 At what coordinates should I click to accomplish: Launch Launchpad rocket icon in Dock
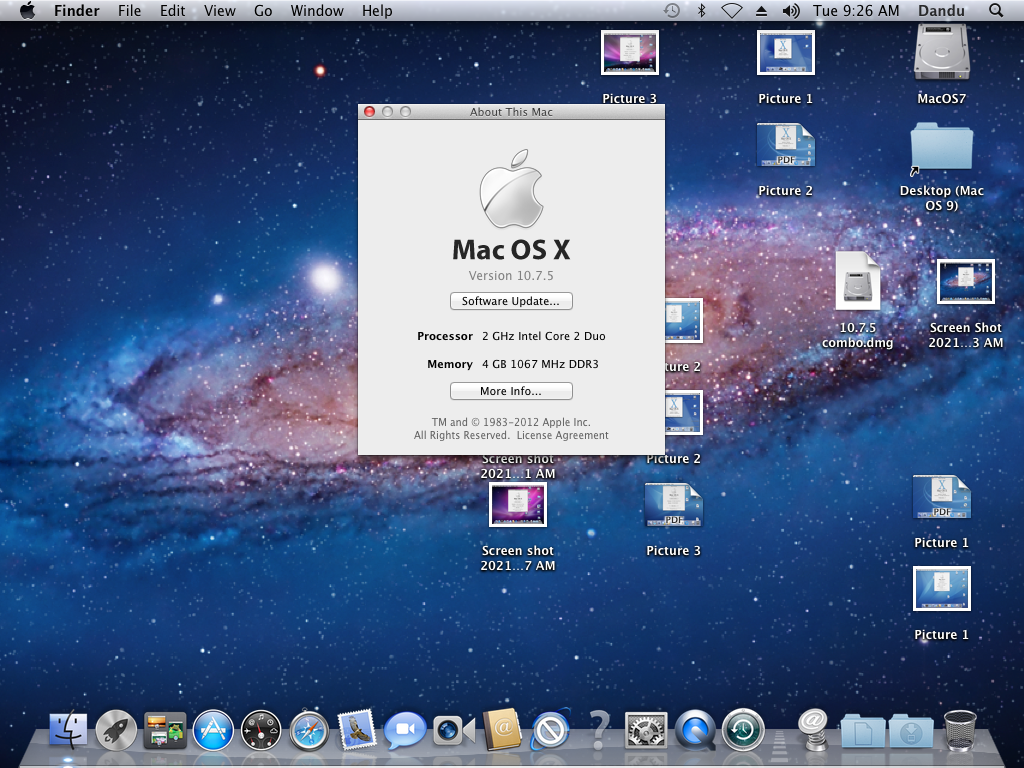[x=116, y=729]
